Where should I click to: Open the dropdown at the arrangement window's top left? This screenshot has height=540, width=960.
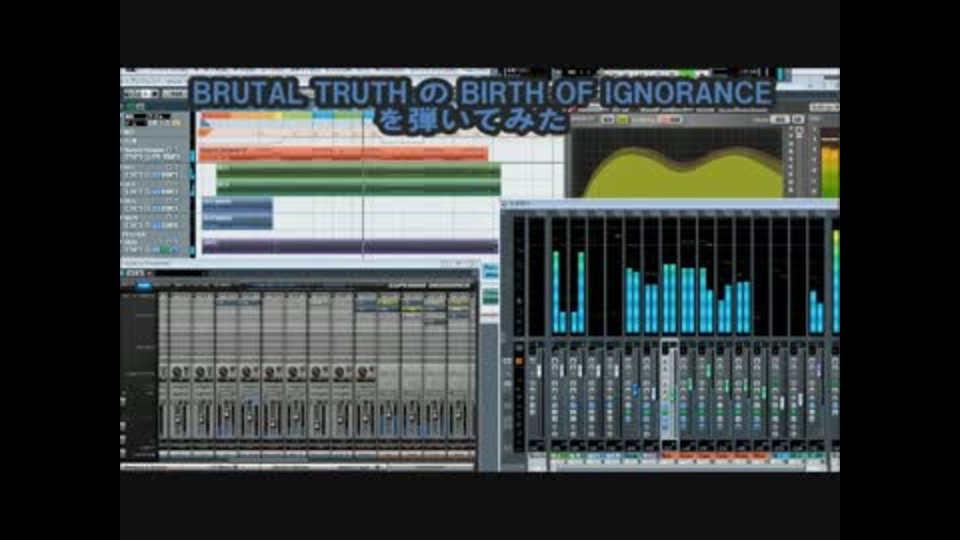(x=141, y=94)
